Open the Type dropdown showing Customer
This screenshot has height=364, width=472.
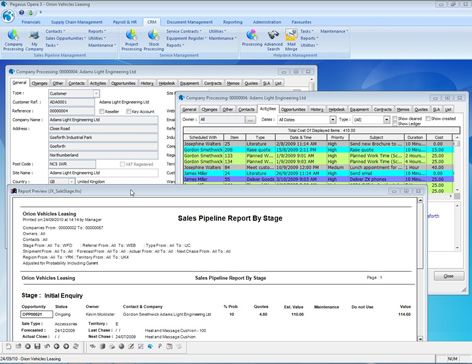(96, 94)
